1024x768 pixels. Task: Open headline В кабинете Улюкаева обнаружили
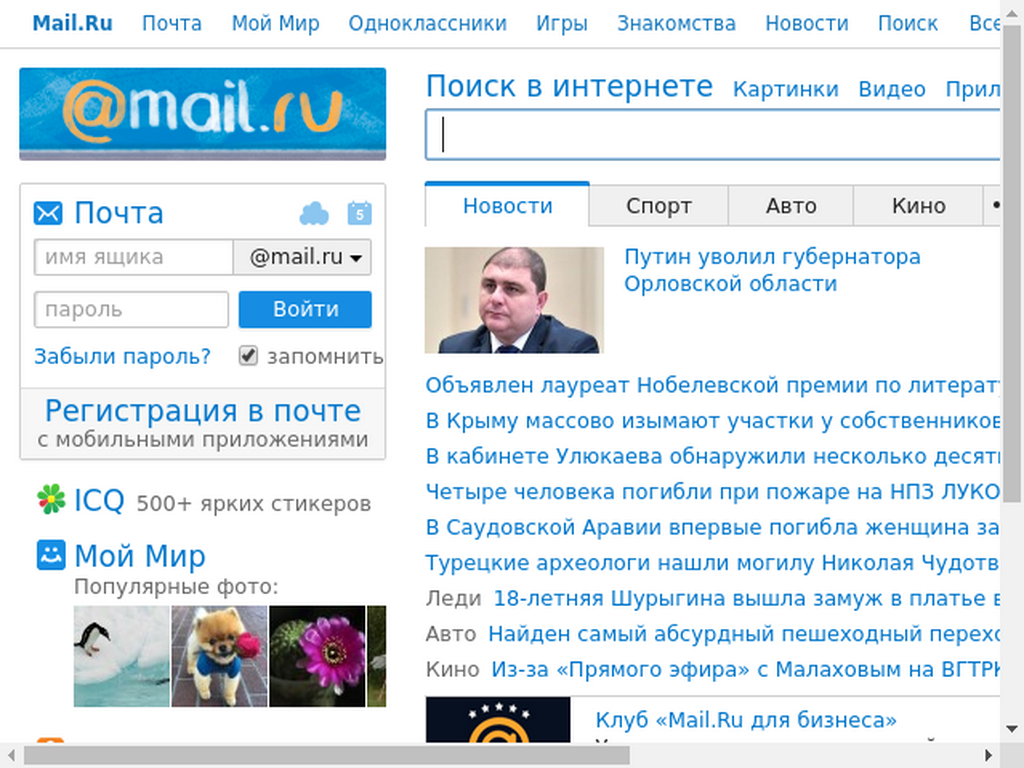712,456
